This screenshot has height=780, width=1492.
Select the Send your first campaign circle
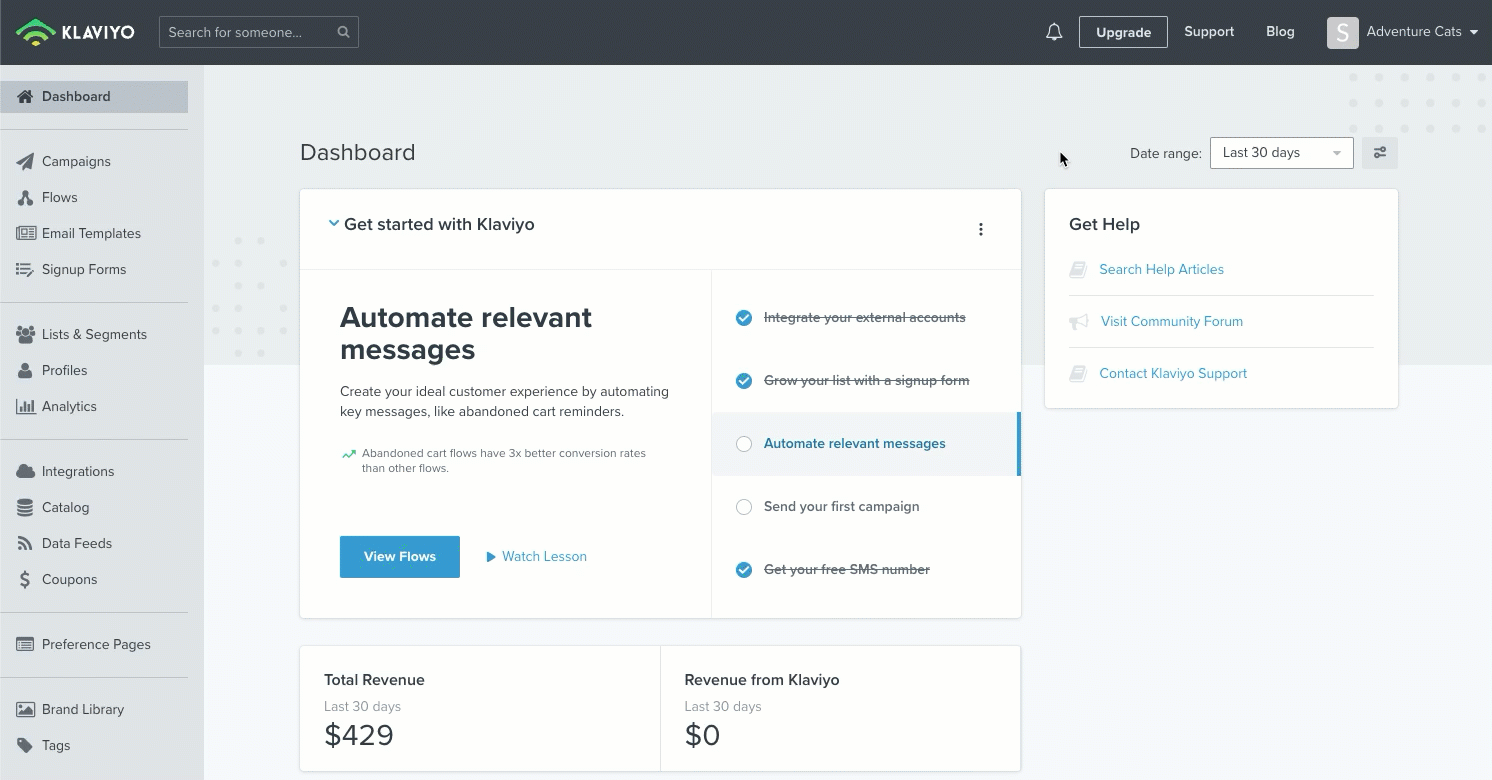[744, 507]
